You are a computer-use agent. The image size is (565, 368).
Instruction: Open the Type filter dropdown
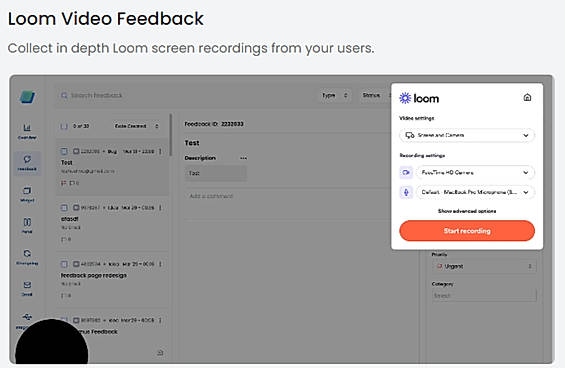click(x=334, y=96)
